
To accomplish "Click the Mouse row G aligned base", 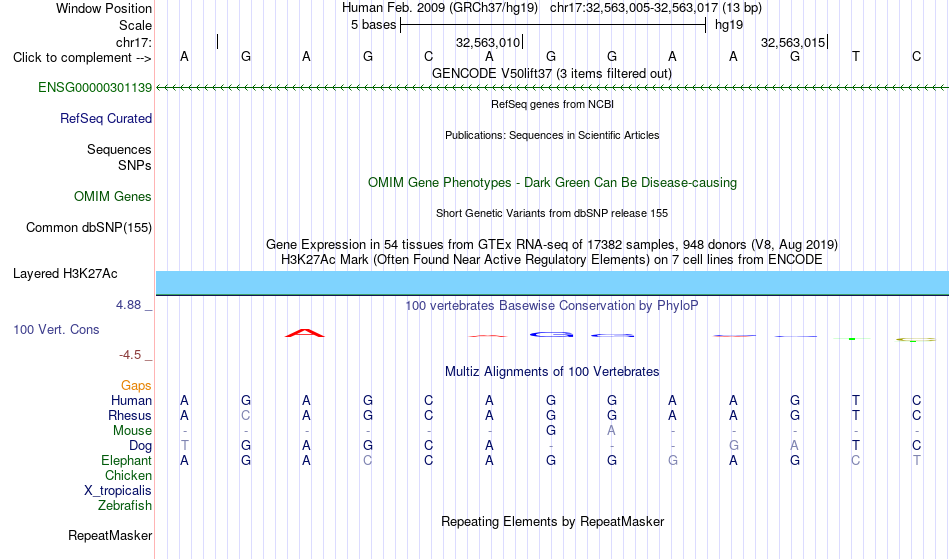I will pyautogui.click(x=551, y=431).
